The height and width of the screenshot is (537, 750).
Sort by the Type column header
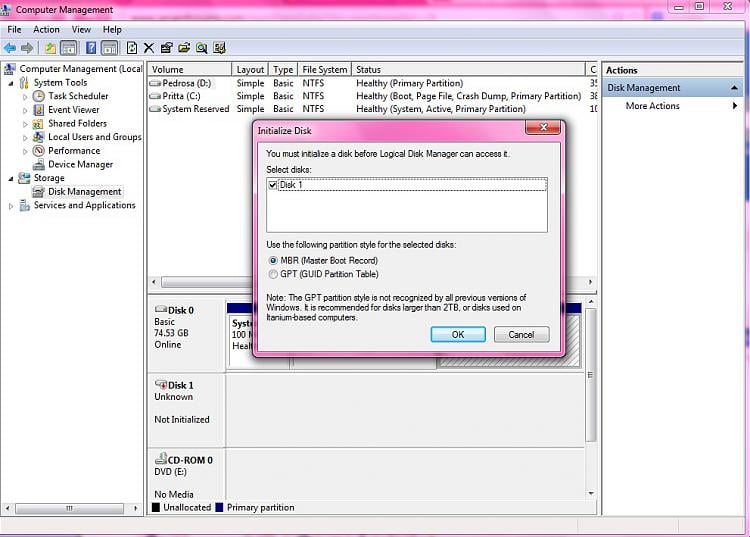coord(283,69)
